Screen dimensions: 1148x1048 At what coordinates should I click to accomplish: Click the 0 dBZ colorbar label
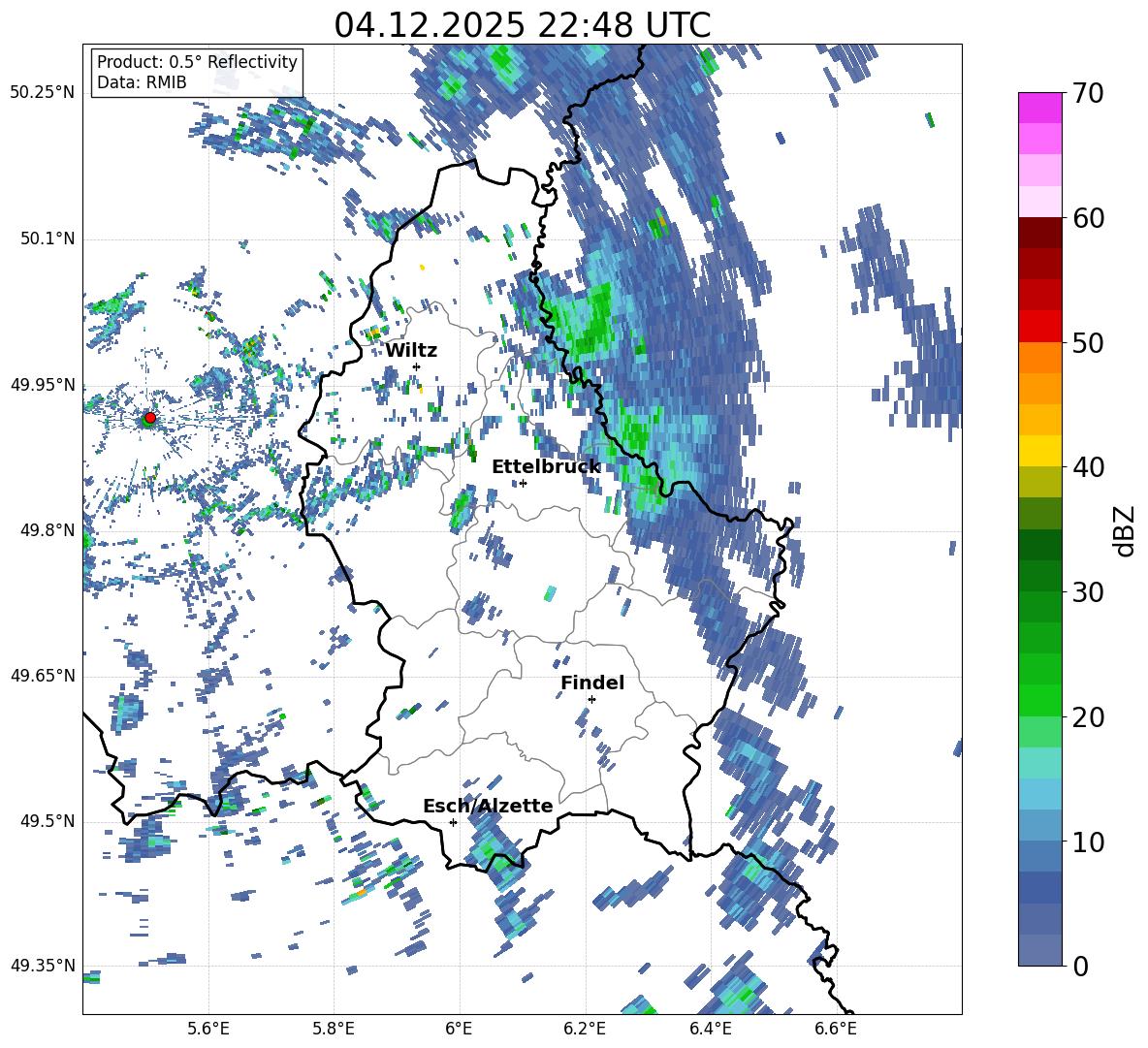click(x=1080, y=967)
